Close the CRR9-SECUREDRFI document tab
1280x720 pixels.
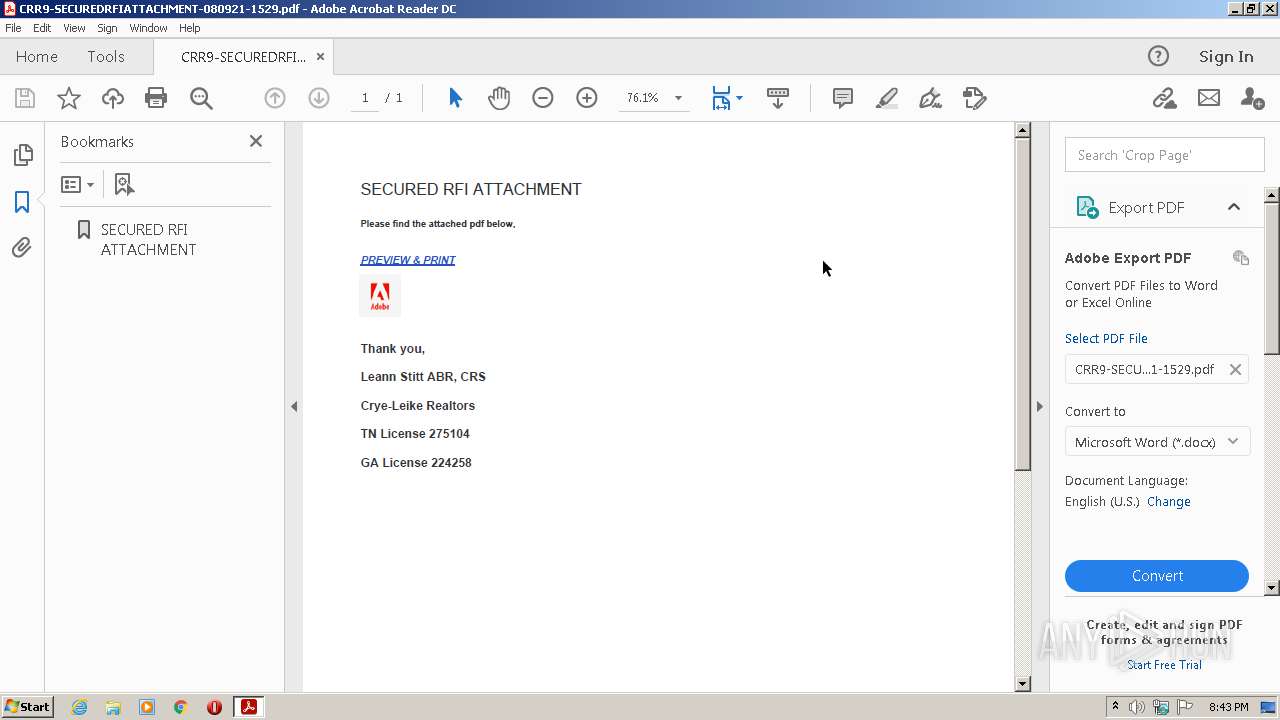(320, 56)
